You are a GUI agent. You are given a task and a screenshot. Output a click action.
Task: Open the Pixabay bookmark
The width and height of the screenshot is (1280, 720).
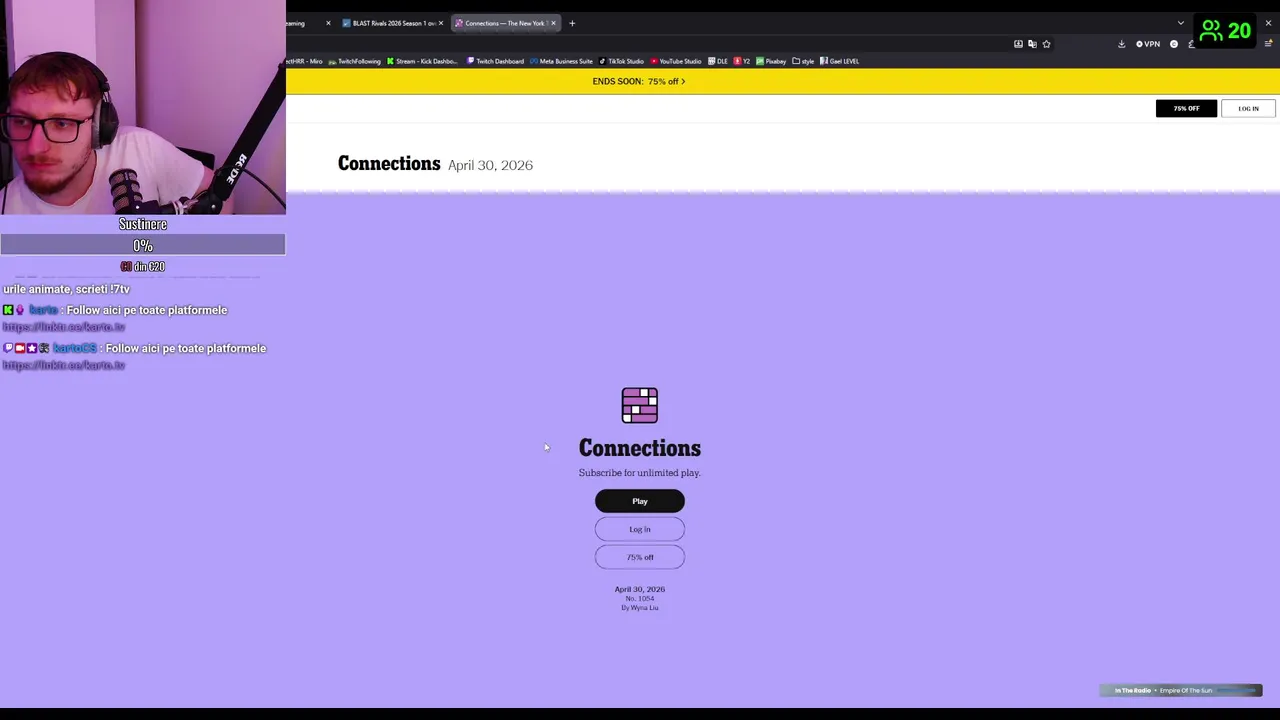[771, 61]
